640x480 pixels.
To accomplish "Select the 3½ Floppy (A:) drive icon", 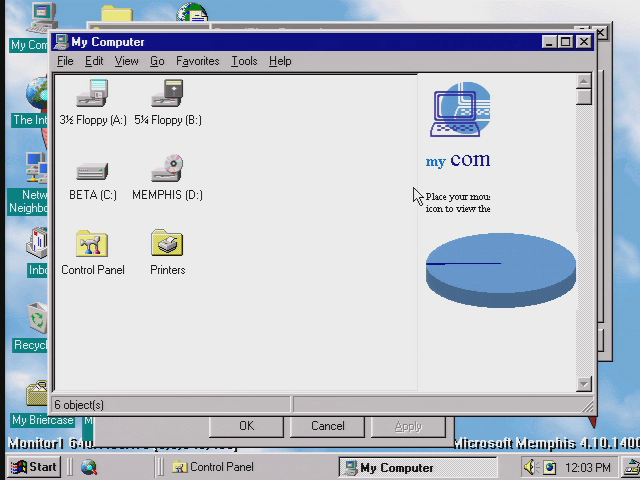I will 92,93.
